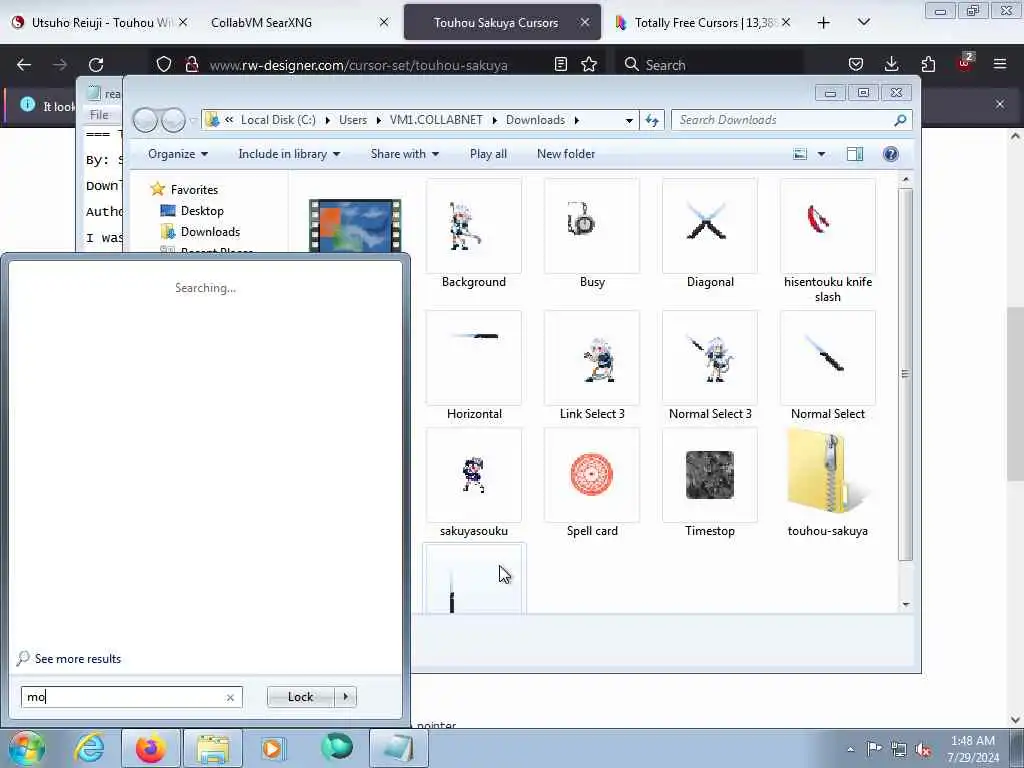Change the view icon in Explorer

pyautogui.click(x=800, y=154)
